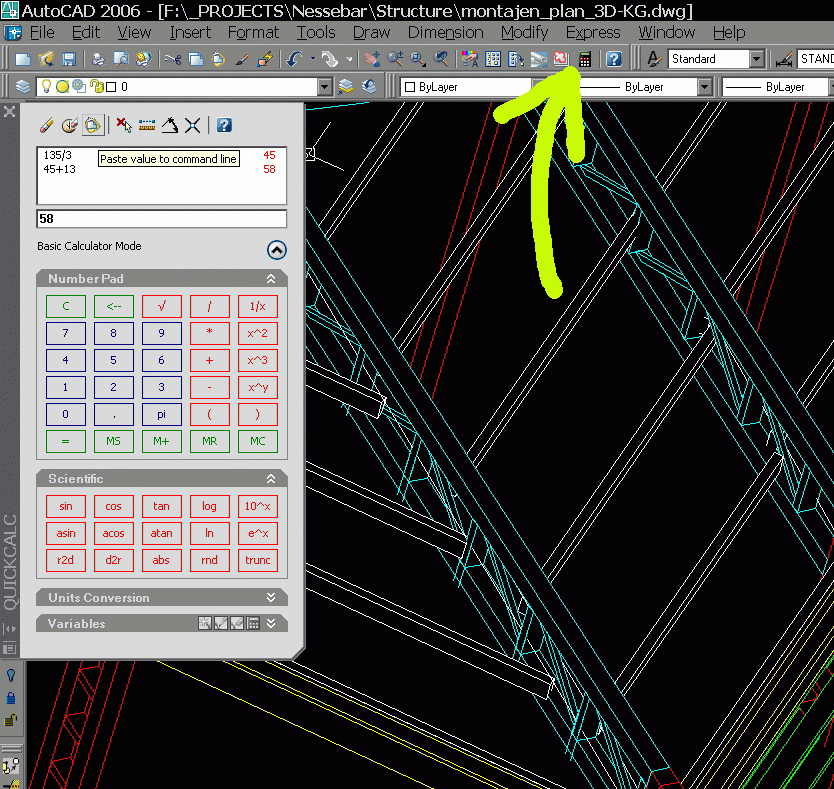Click the Paste clipboard toolbar icon
The width and height of the screenshot is (834, 789).
pyautogui.click(x=219, y=59)
